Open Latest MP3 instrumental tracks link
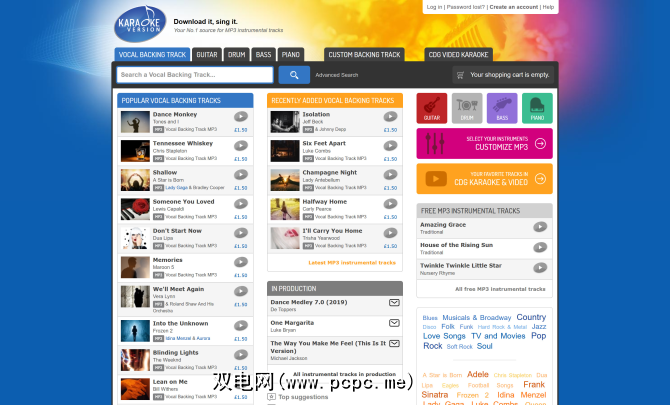Viewport: 670px width, 405px height. 352,263
